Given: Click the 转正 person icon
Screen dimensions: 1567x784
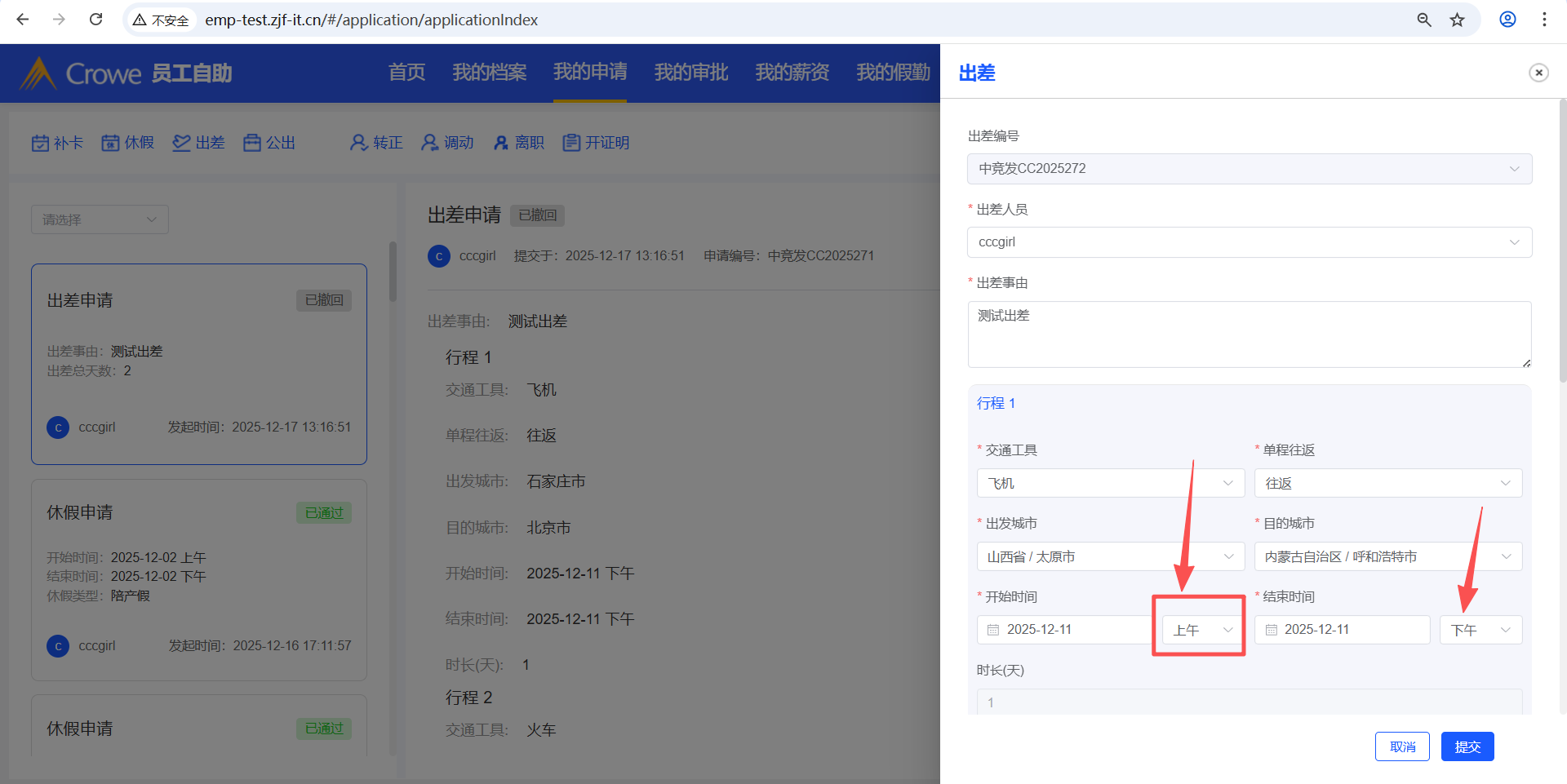Looking at the screenshot, I should pyautogui.click(x=358, y=143).
